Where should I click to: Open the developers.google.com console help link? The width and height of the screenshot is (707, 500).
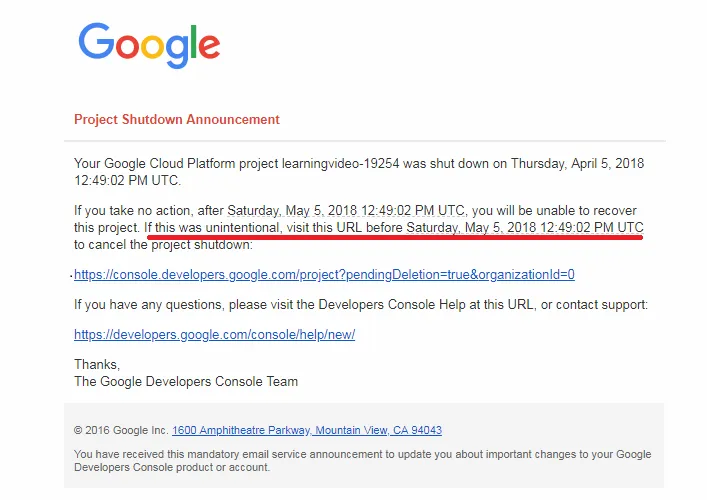215,335
